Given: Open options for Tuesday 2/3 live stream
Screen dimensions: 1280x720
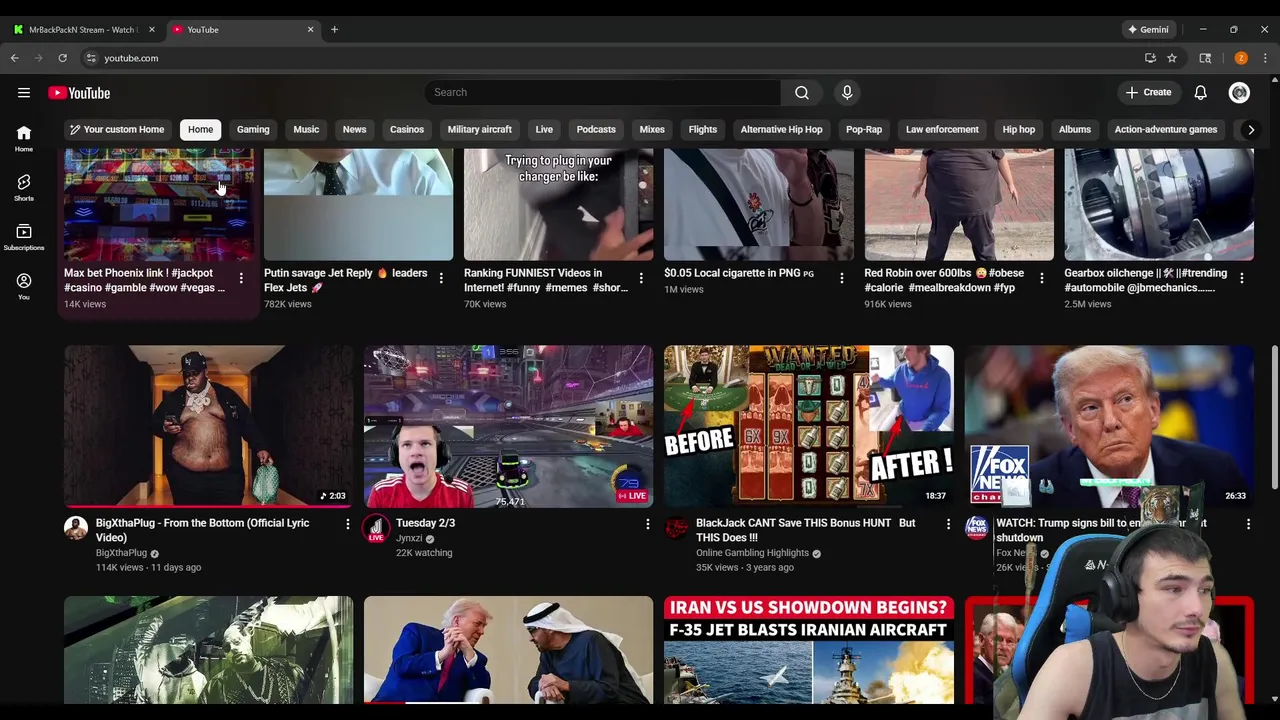Looking at the screenshot, I should tap(647, 524).
